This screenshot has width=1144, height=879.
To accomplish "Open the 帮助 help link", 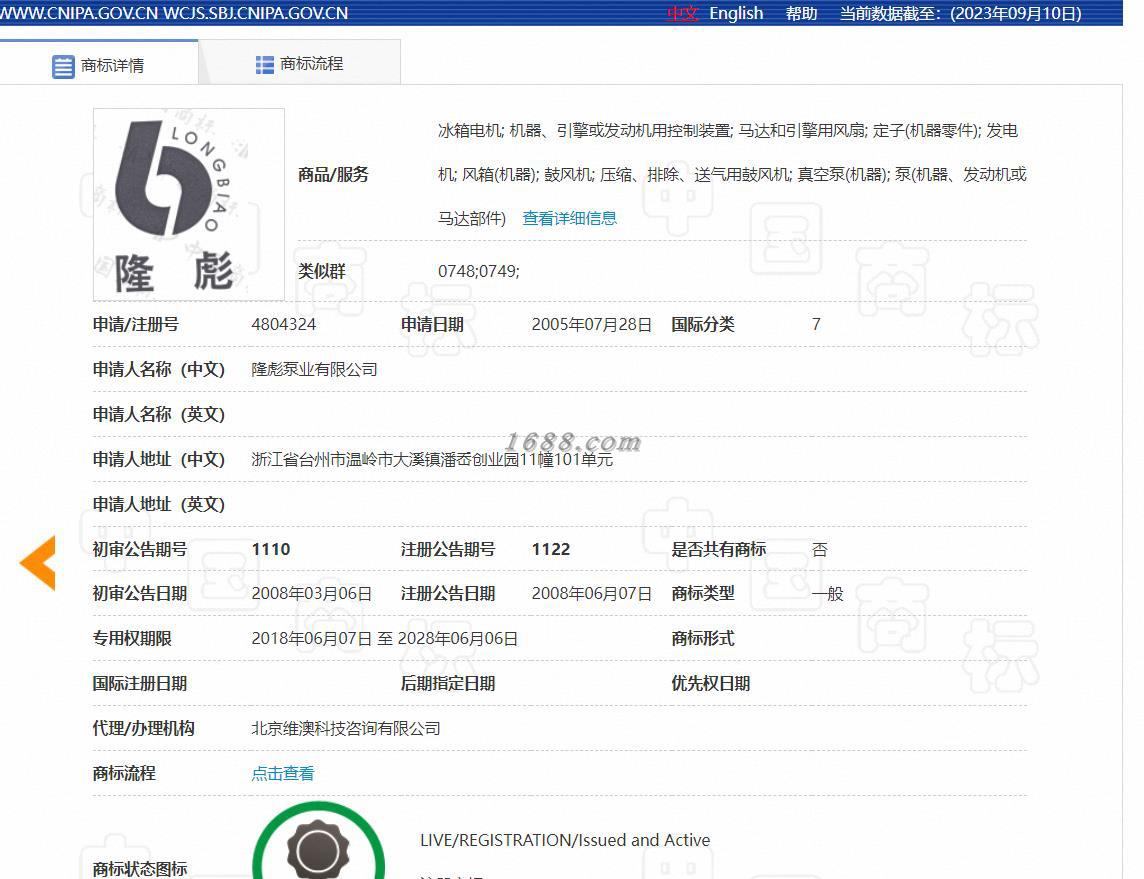I will 801,14.
